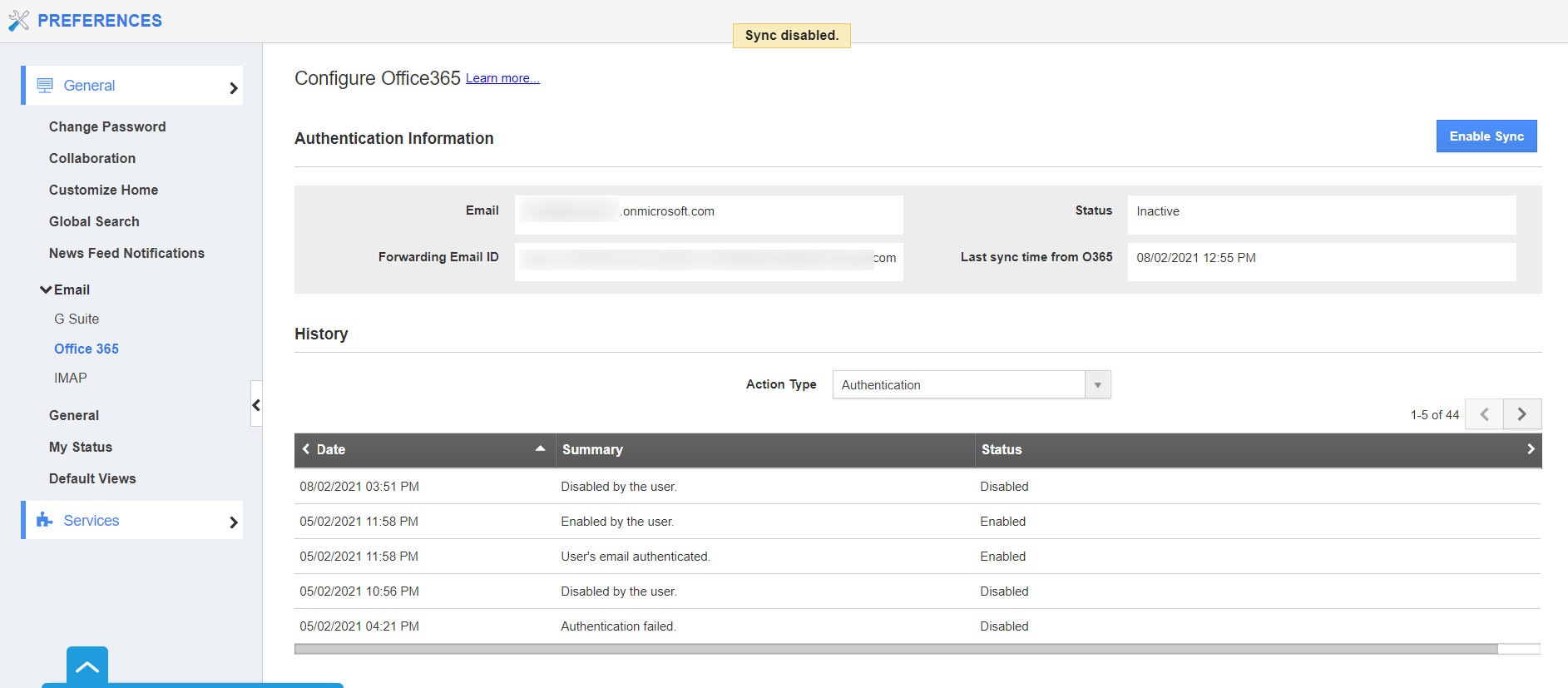Viewport: 1568px width, 688px height.
Task: Select G Suite email option
Action: pos(77,319)
